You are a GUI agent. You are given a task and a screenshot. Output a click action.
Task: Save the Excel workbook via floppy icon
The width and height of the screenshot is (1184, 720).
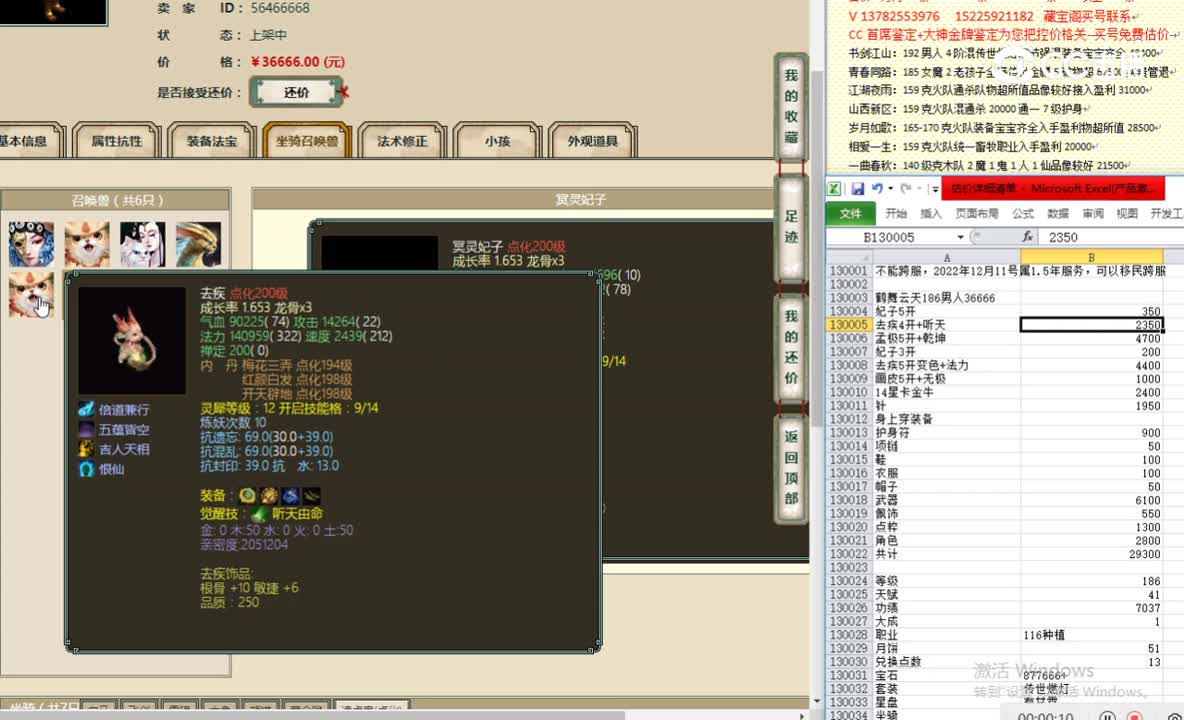858,189
